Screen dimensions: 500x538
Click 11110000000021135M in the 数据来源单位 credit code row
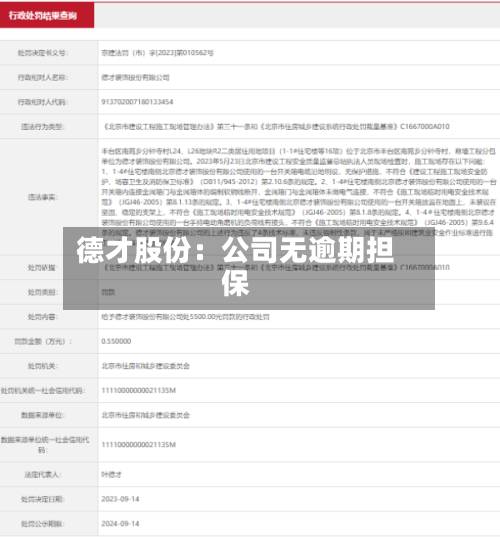139,445
